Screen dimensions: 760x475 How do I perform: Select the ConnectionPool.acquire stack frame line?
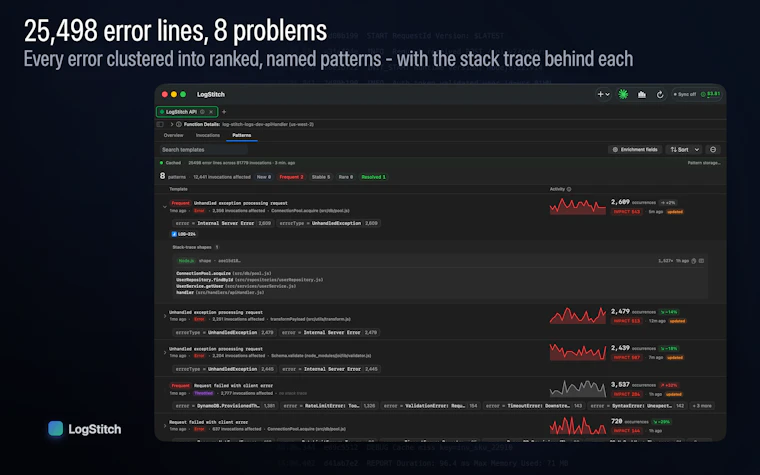(223, 273)
